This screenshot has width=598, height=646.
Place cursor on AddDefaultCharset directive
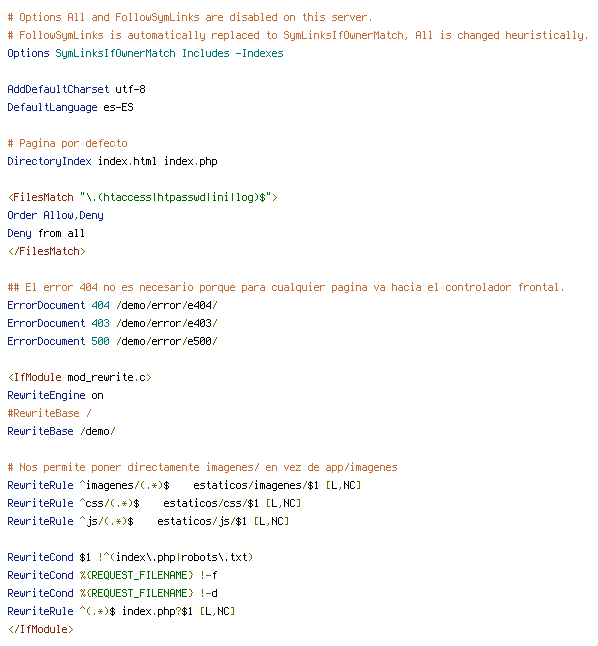[58, 89]
